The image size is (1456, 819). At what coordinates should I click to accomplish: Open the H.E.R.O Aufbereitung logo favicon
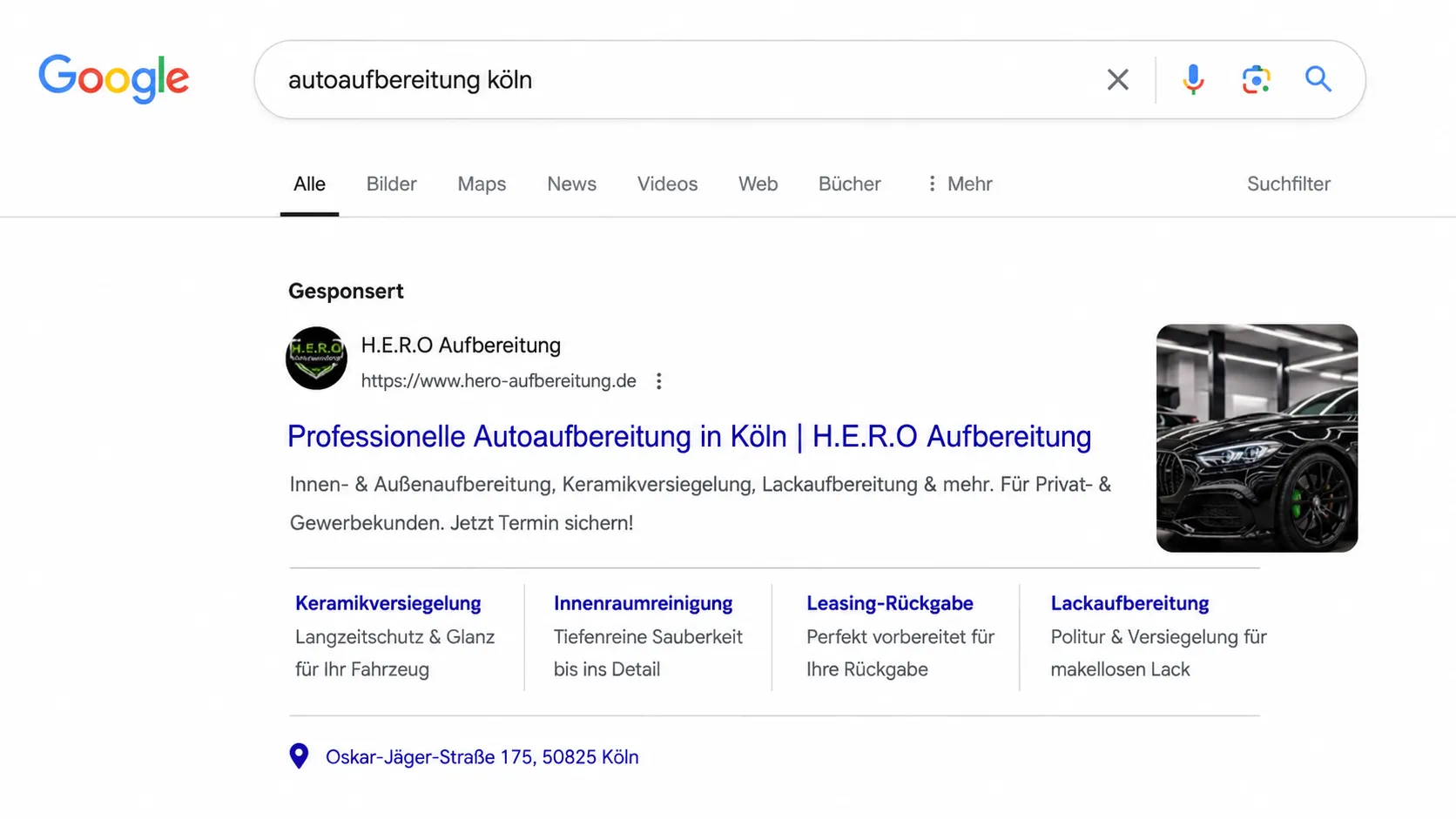pyautogui.click(x=316, y=358)
